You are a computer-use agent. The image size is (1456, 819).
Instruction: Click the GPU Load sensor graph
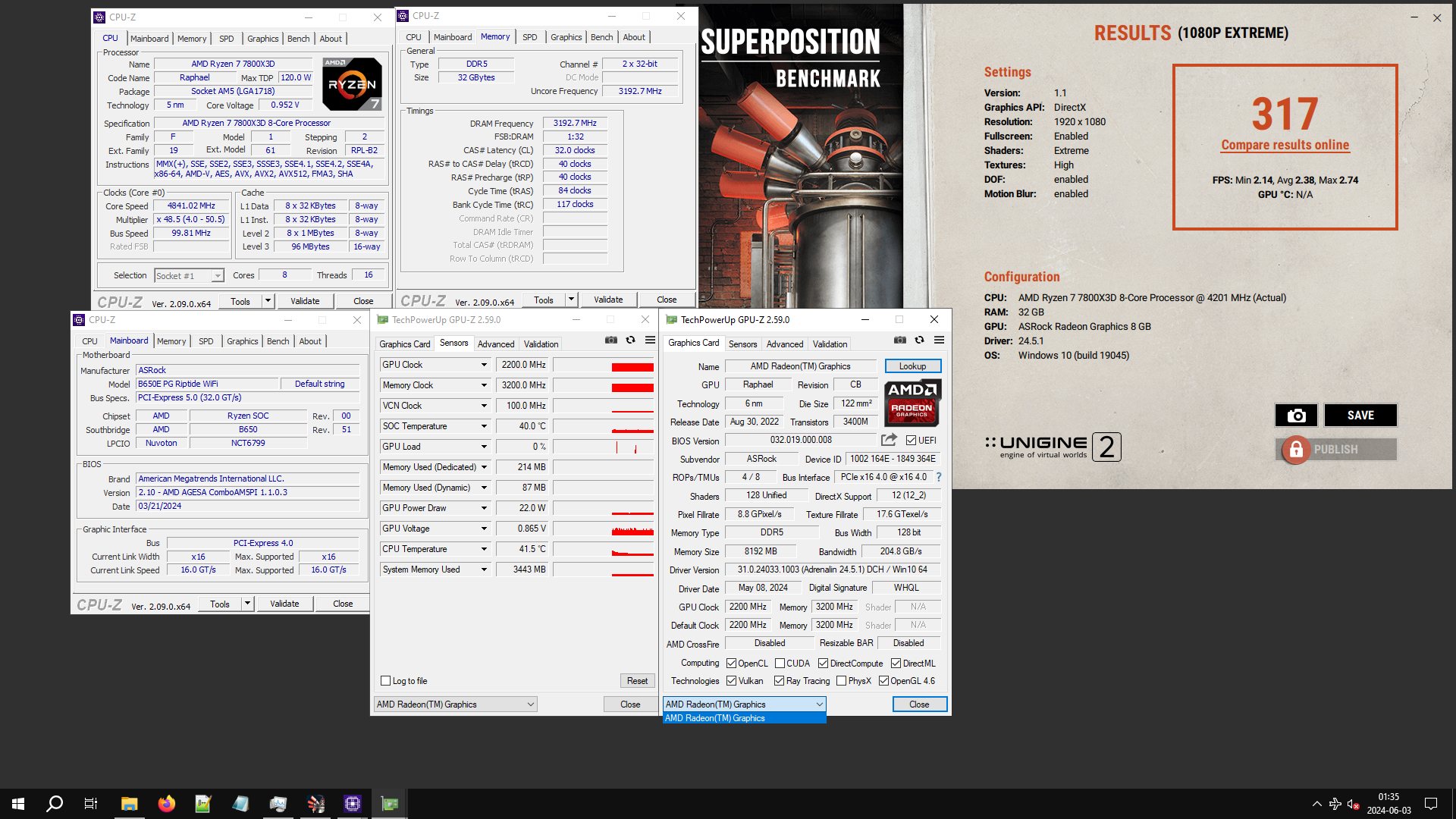point(604,447)
